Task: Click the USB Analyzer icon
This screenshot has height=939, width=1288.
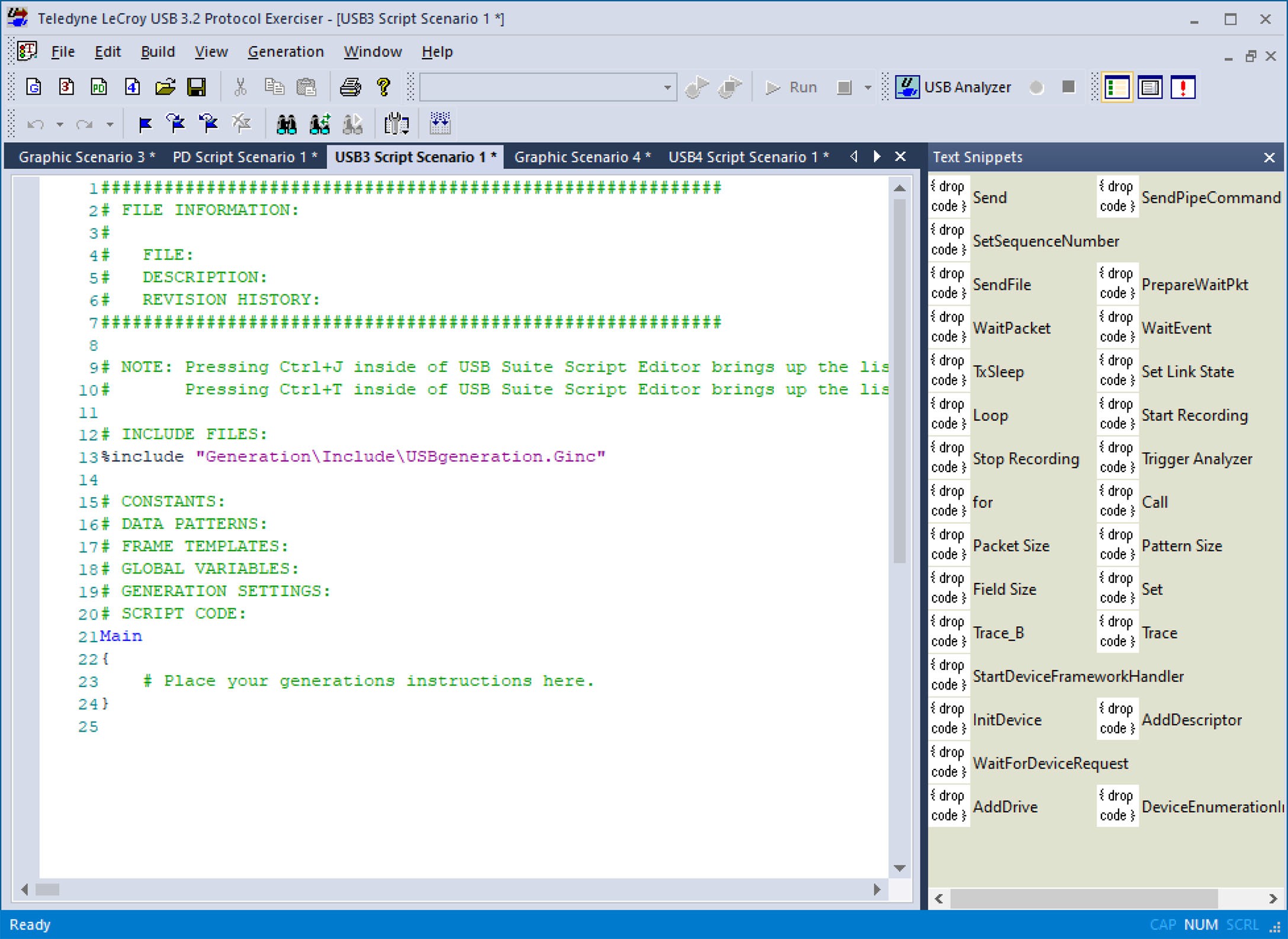Action: [907, 87]
